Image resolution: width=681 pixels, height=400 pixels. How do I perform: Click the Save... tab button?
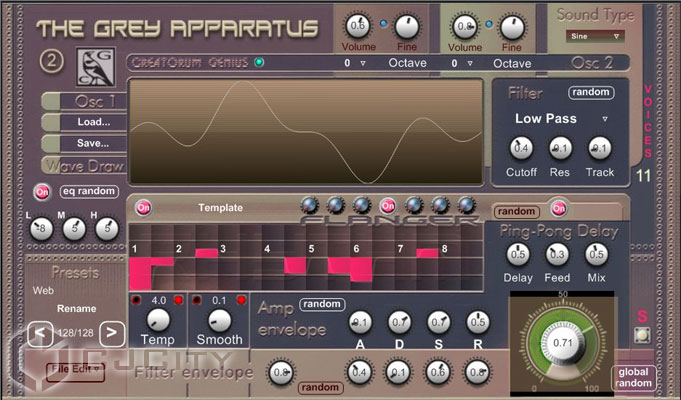pos(85,143)
